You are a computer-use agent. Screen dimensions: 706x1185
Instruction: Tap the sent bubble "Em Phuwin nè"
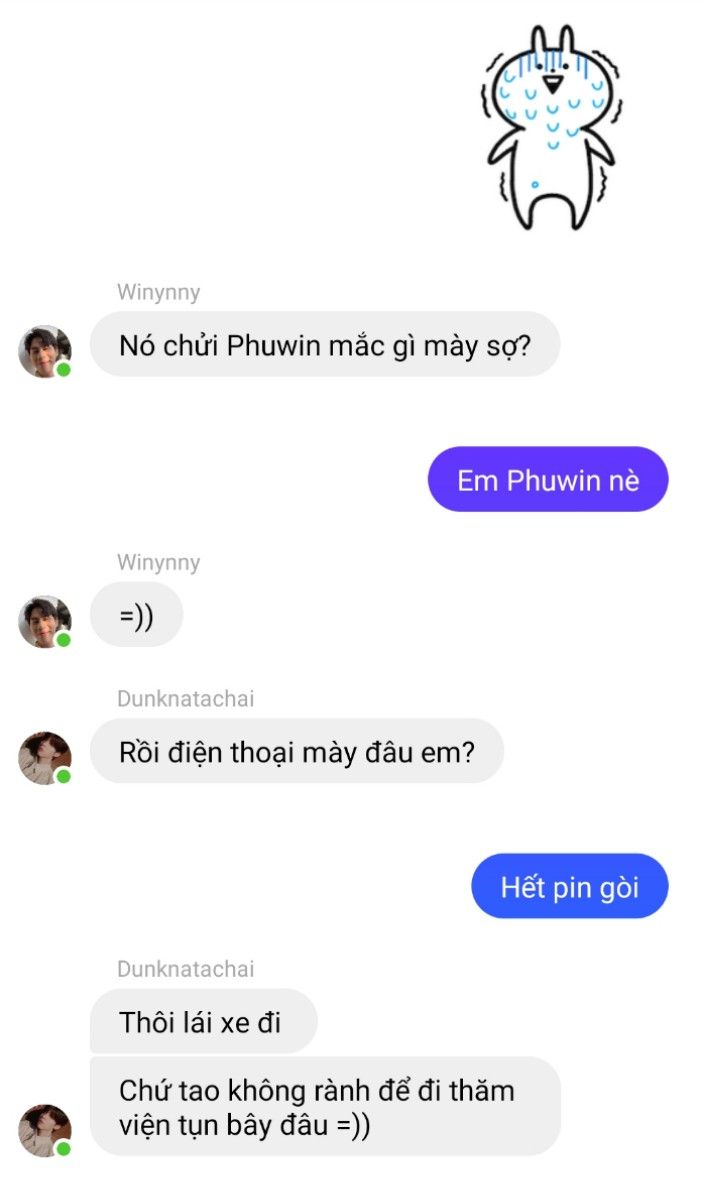[x=548, y=479]
